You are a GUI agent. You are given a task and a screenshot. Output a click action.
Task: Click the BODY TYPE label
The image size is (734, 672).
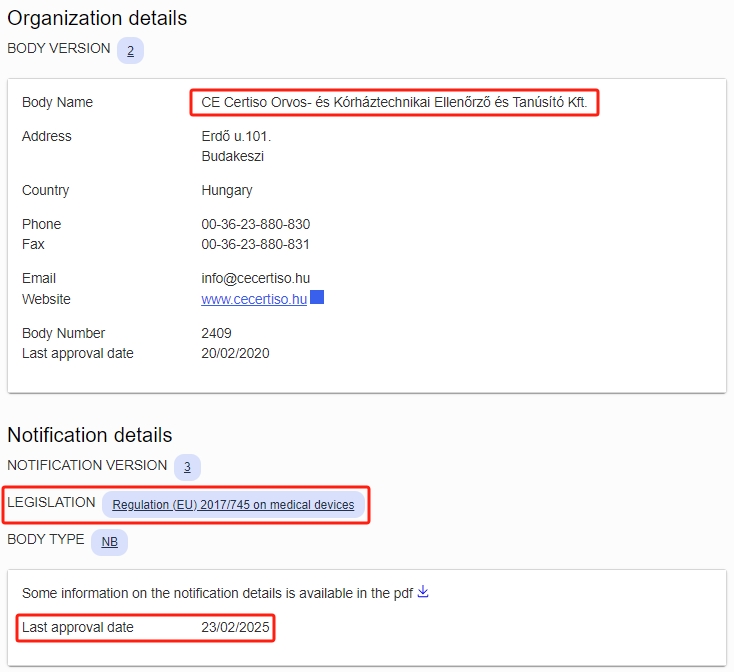click(x=46, y=539)
